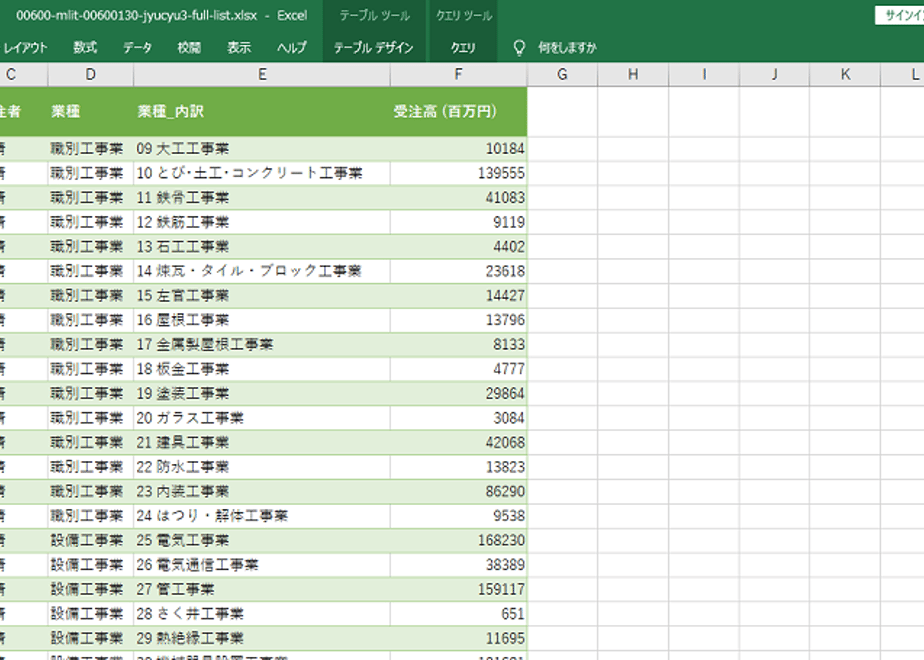Select column J header
This screenshot has height=660, width=924.
[x=774, y=74]
